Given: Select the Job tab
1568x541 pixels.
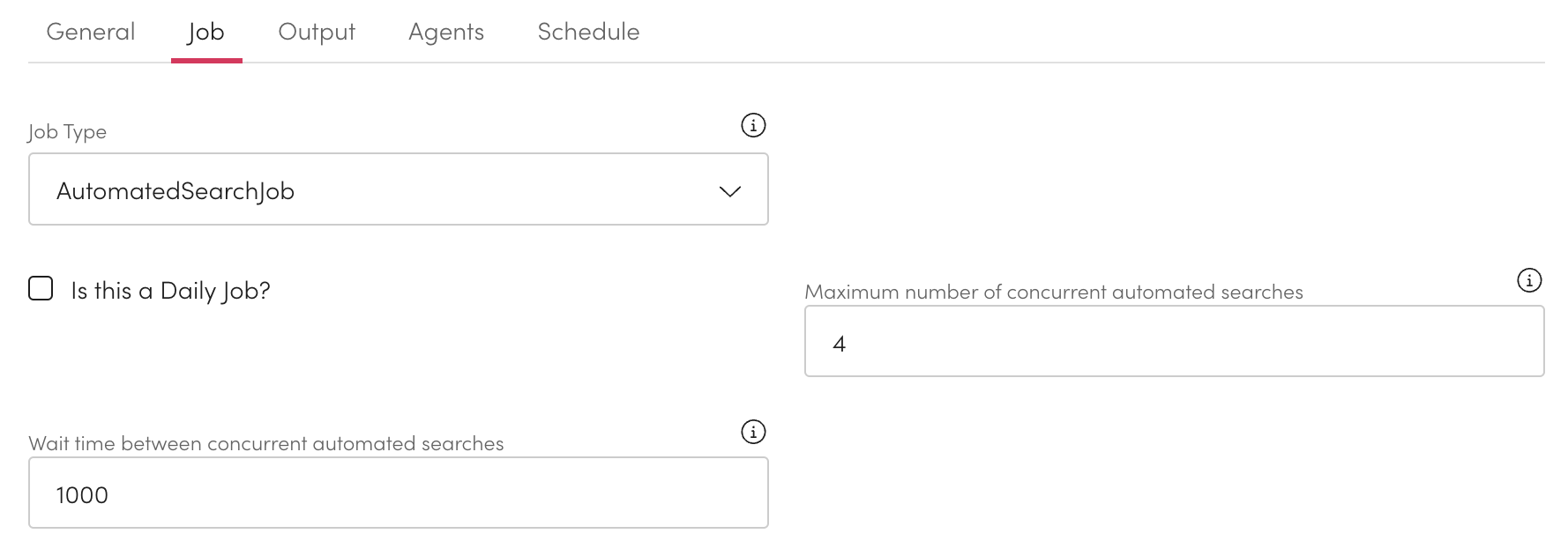Looking at the screenshot, I should coord(206,32).
